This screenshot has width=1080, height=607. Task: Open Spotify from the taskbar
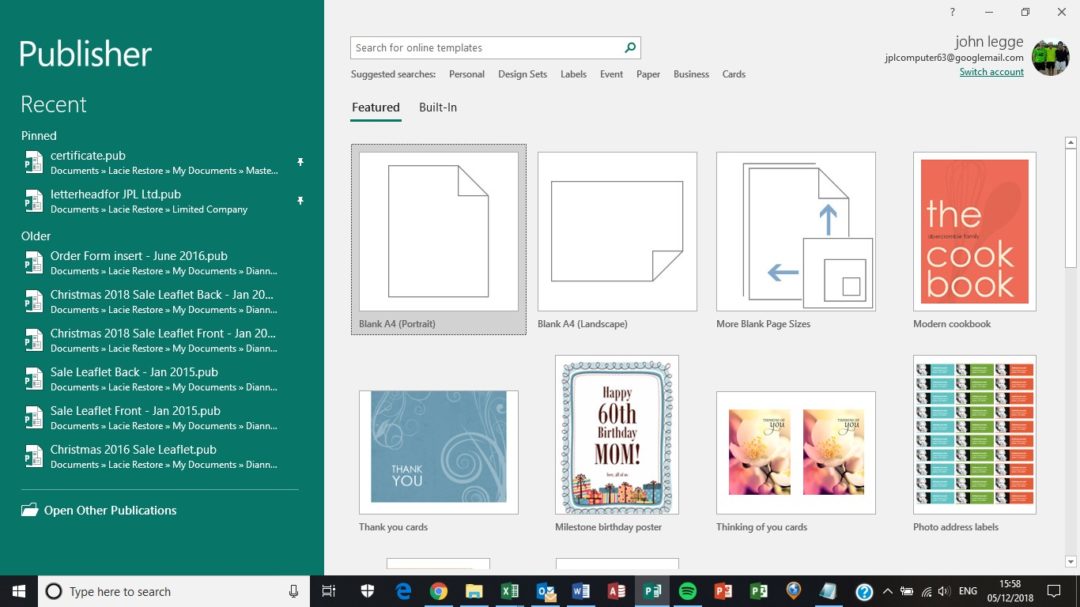point(689,591)
